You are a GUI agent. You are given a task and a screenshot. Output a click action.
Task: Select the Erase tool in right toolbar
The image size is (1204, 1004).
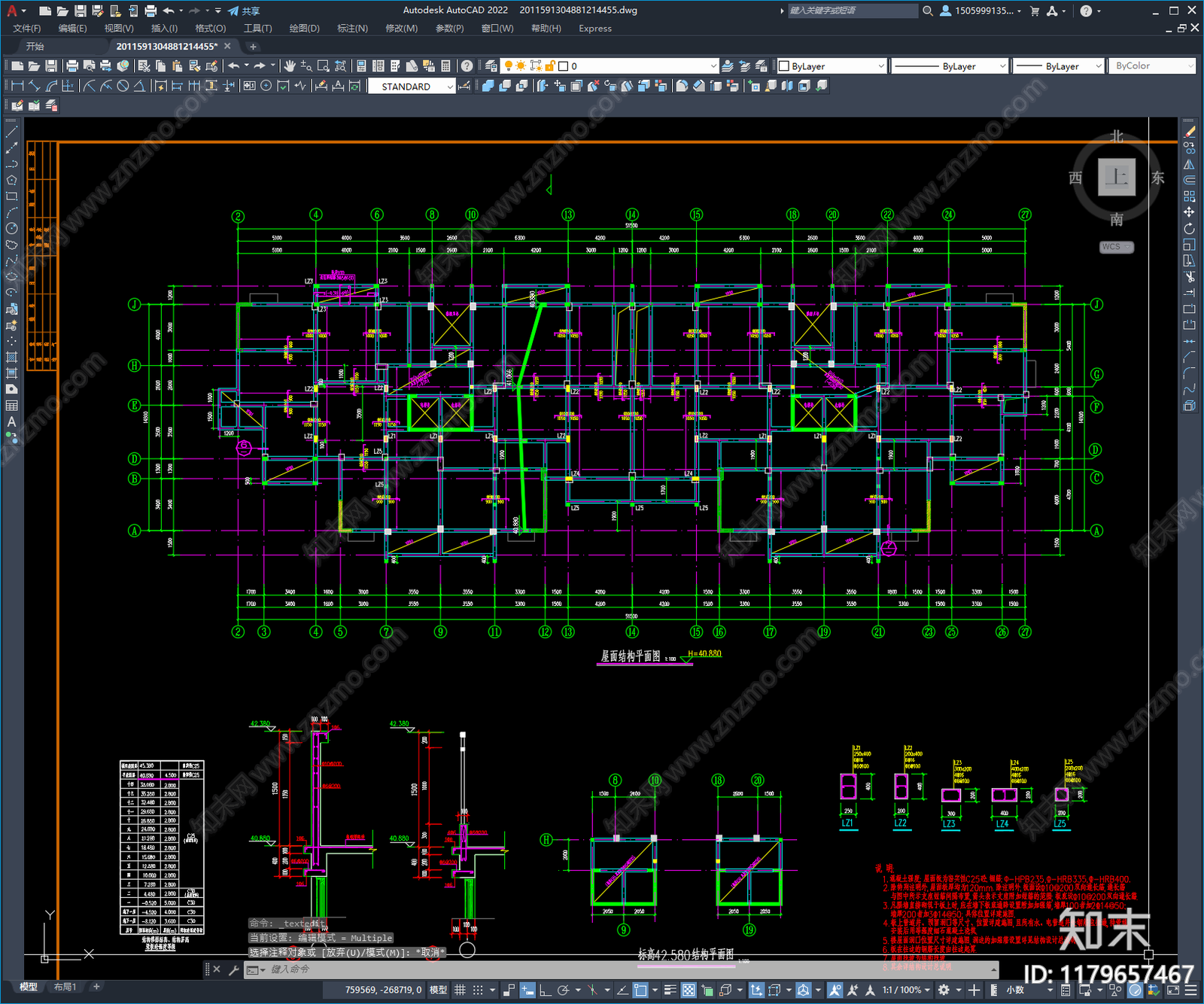click(x=1189, y=132)
